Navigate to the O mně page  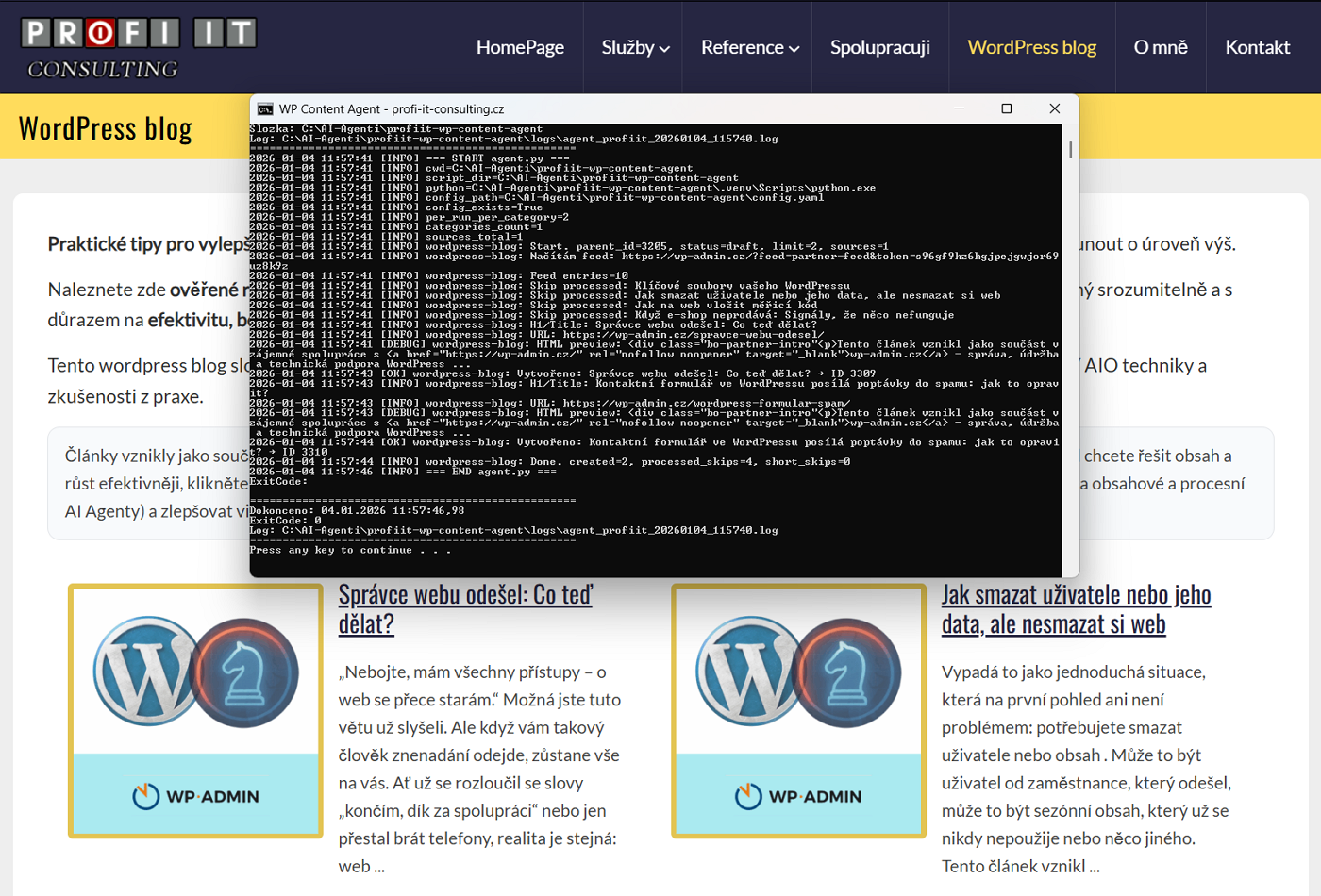pos(1160,47)
